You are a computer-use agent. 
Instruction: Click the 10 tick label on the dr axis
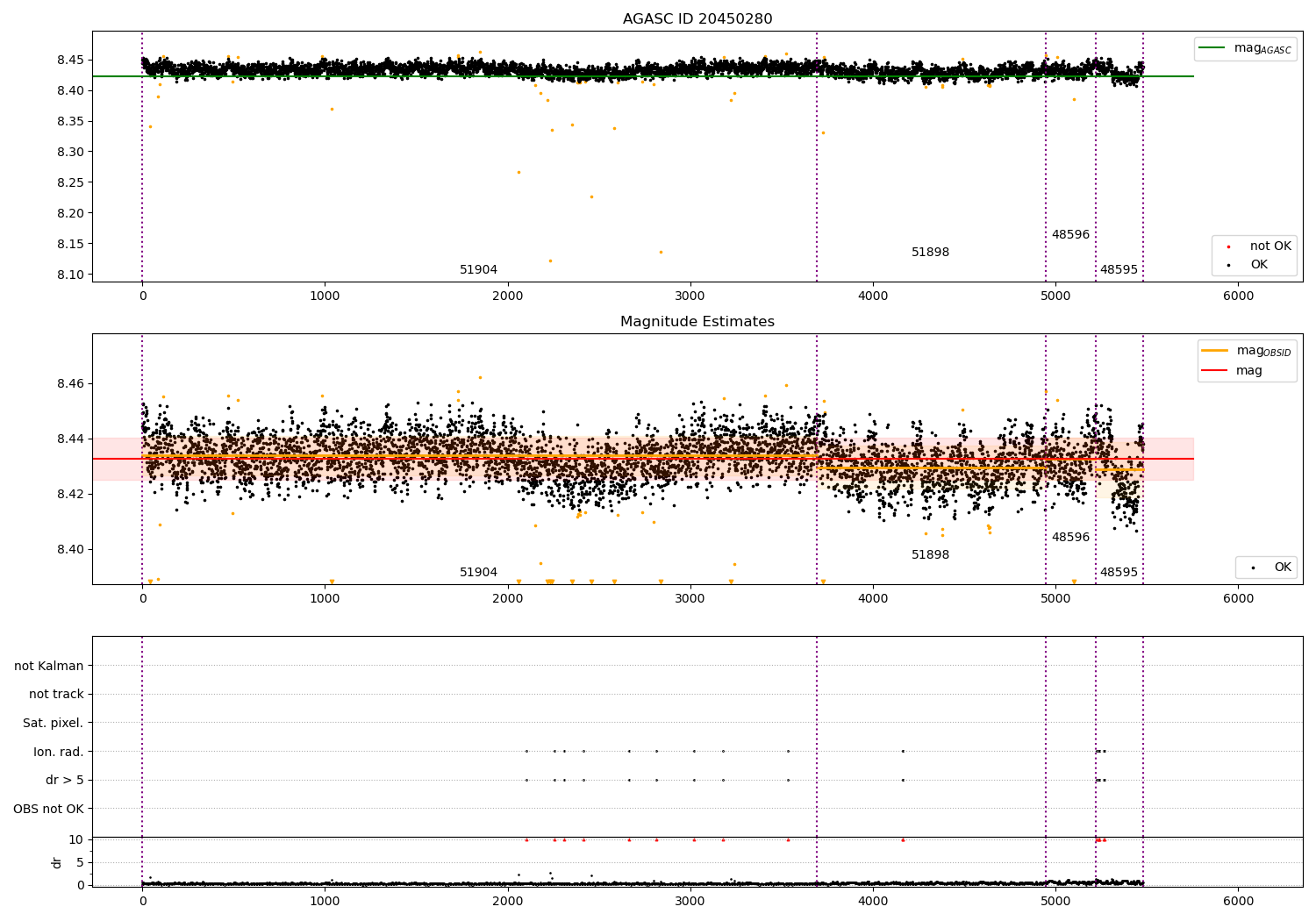(x=76, y=839)
